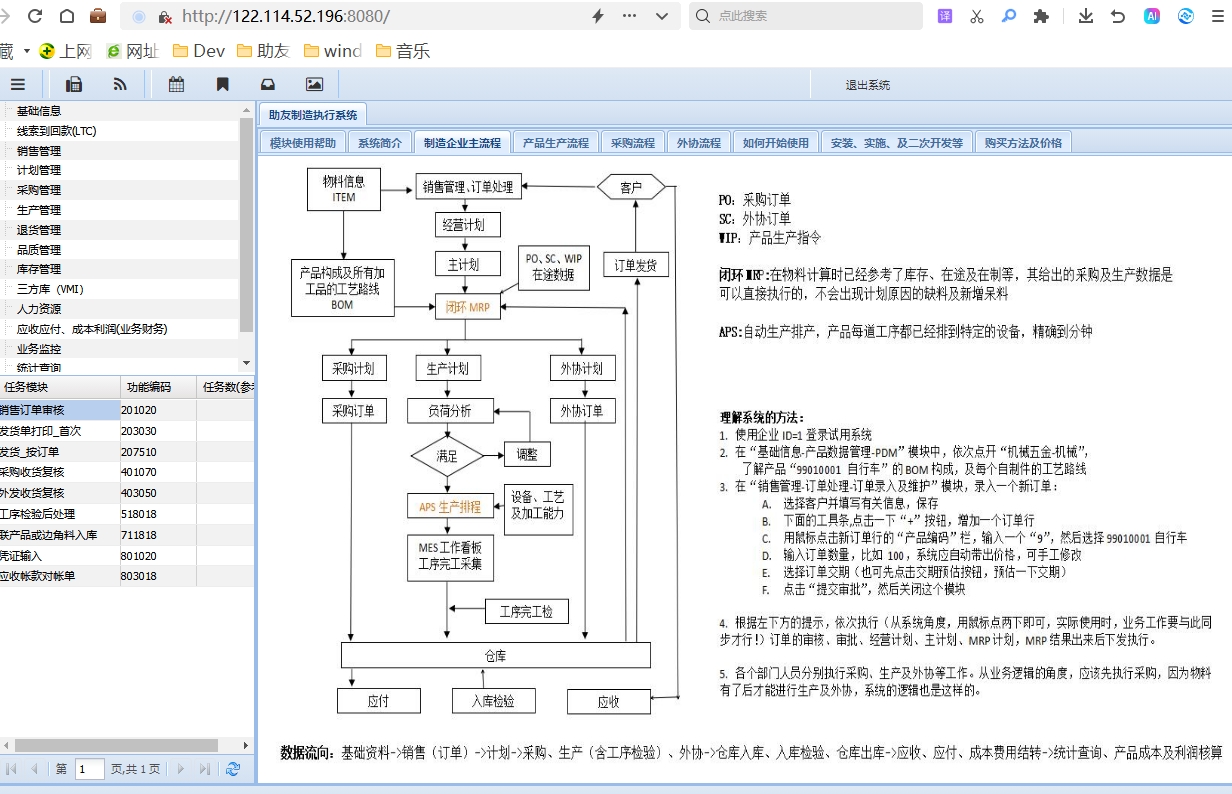Screen dimensions: 1232x794
Task: Expand the bookmarks dropdown arrow before 上网
Action: [27, 51]
